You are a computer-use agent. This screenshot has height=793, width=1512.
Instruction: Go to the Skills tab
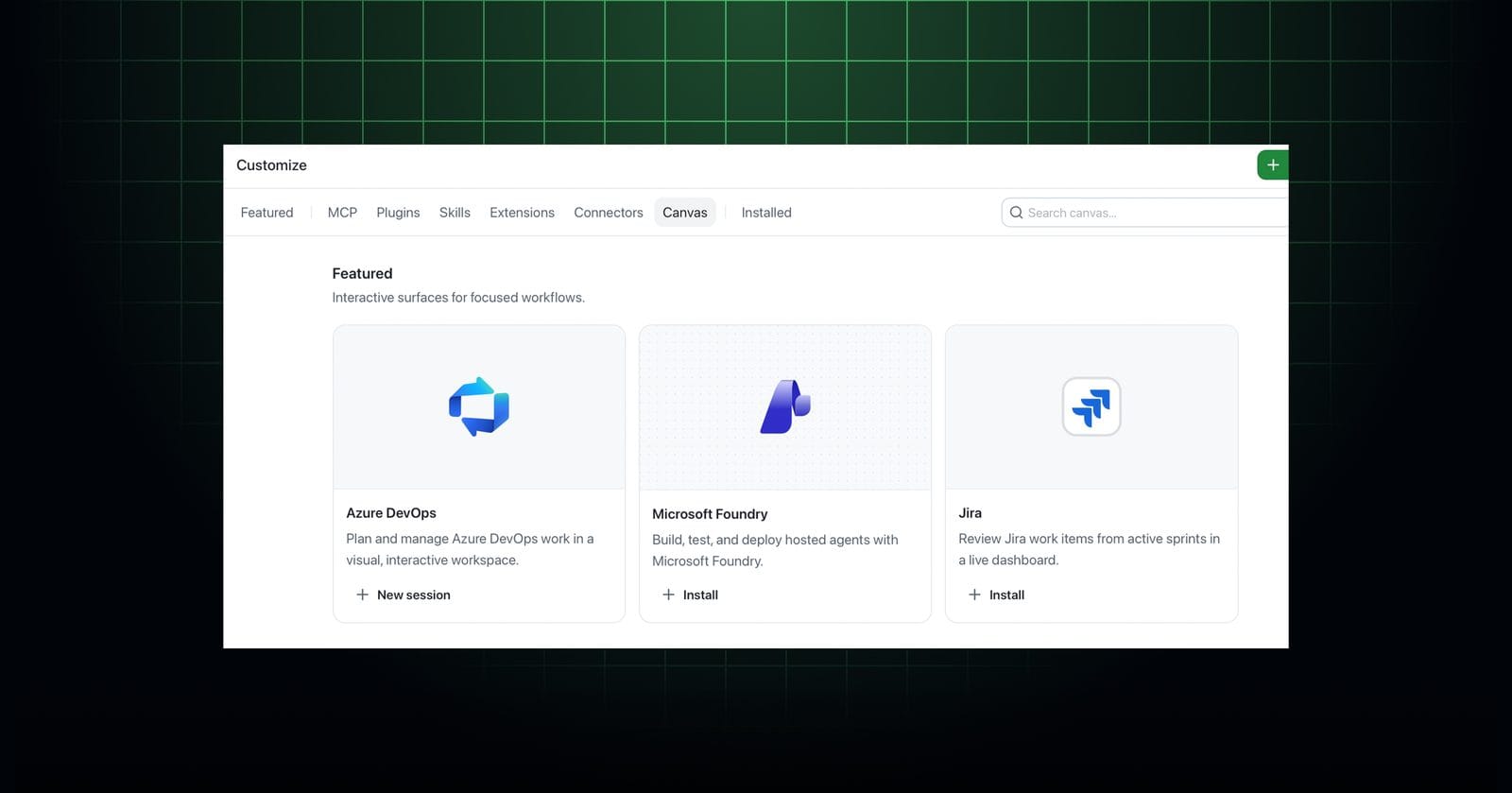(455, 213)
